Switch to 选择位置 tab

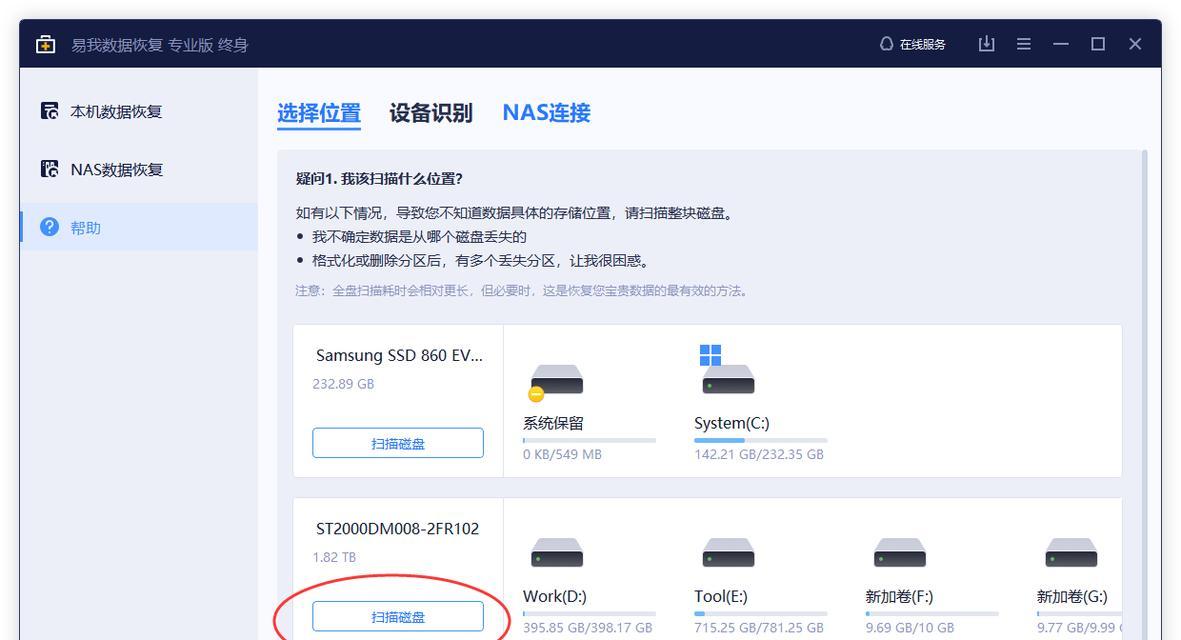tap(319, 113)
